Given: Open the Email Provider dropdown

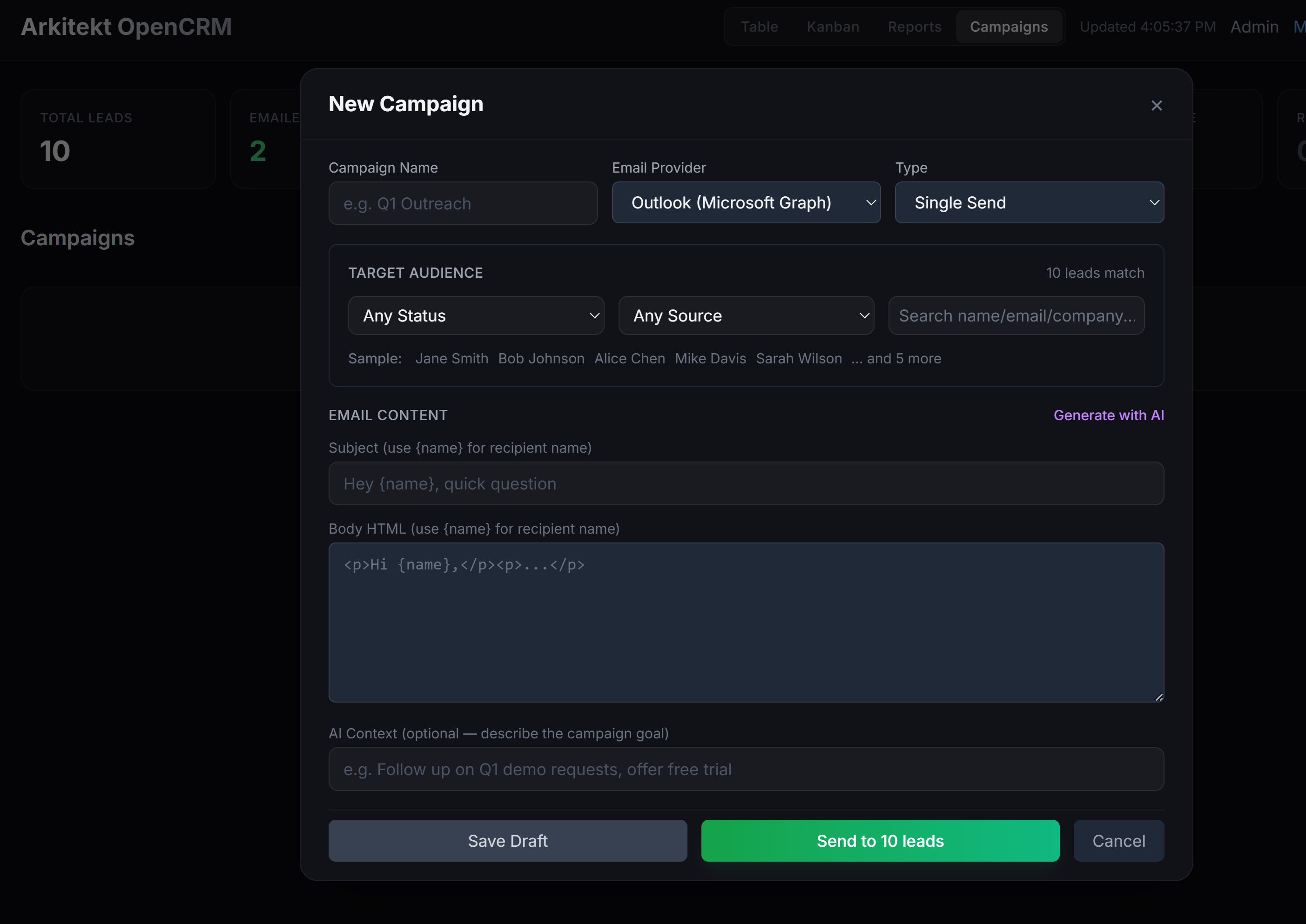Looking at the screenshot, I should pos(746,202).
